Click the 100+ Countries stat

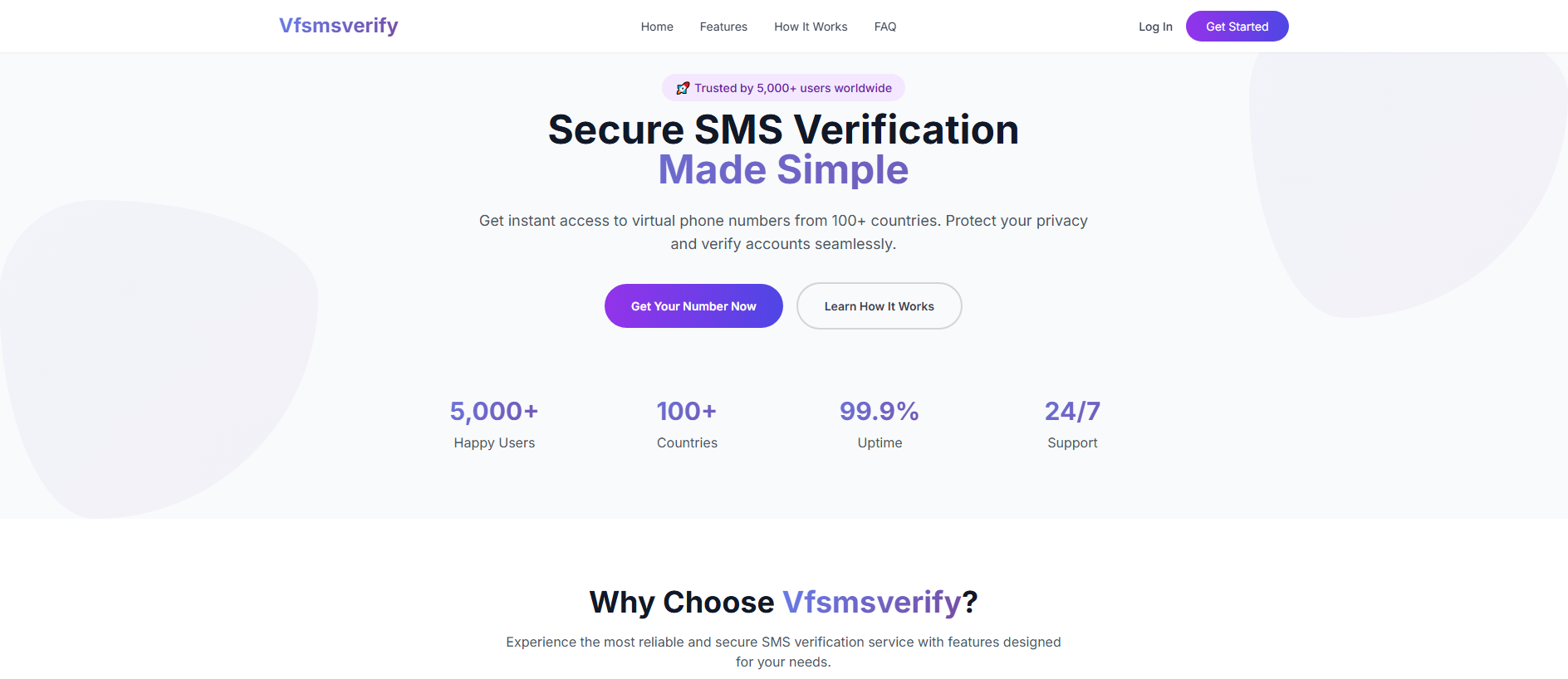(x=687, y=424)
